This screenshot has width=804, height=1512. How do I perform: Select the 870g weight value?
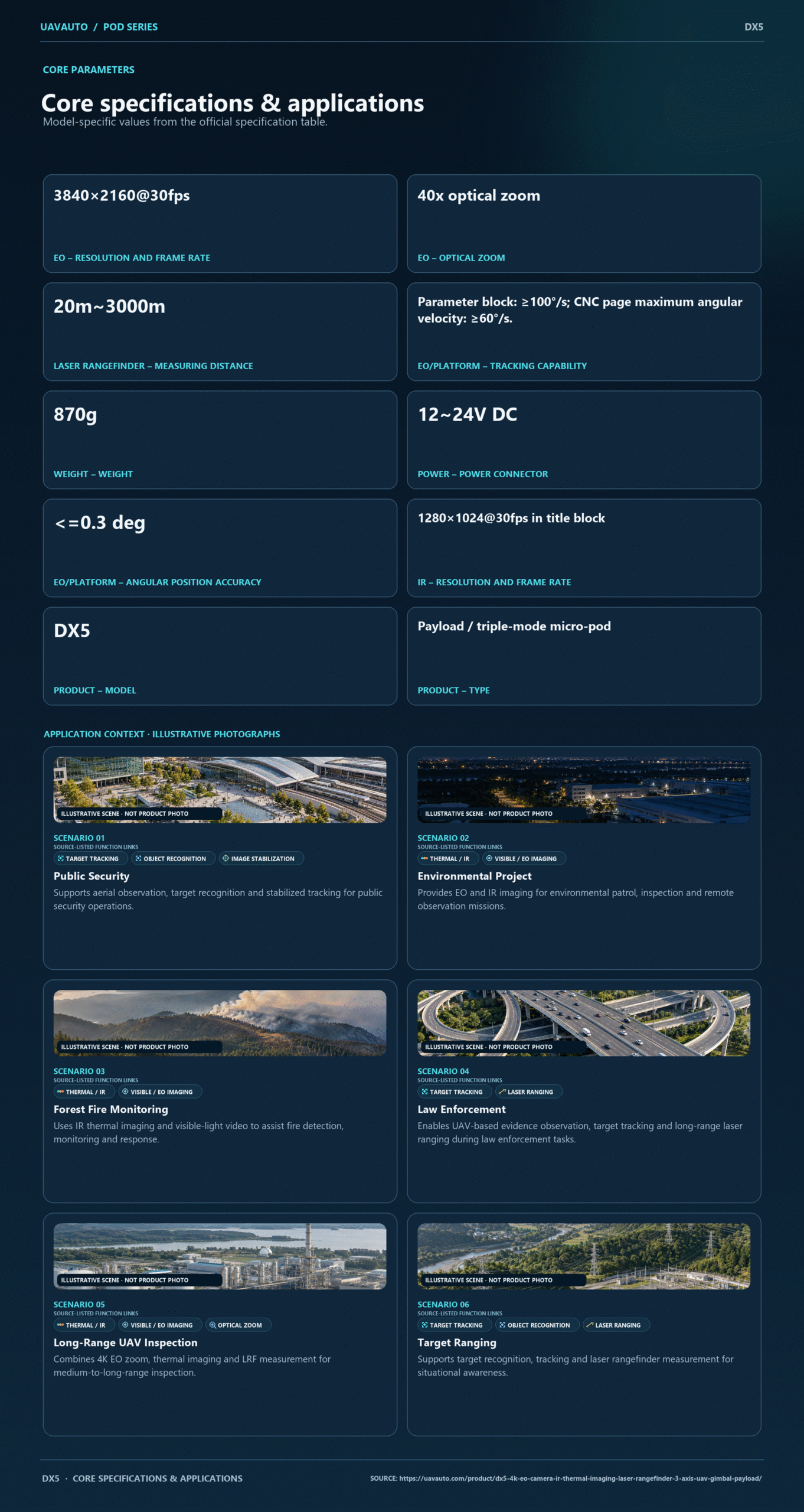tap(75, 415)
